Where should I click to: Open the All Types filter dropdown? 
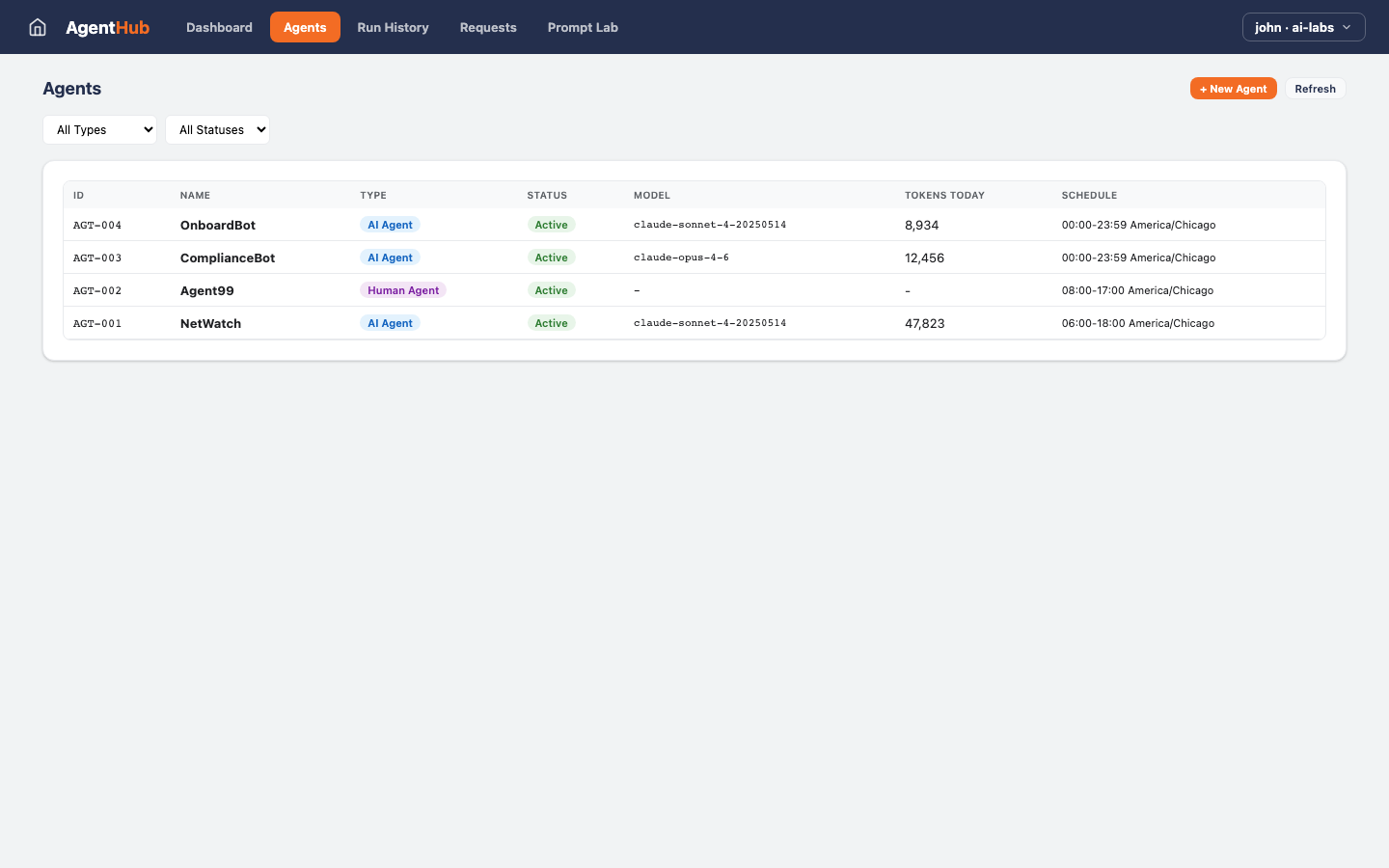99,129
